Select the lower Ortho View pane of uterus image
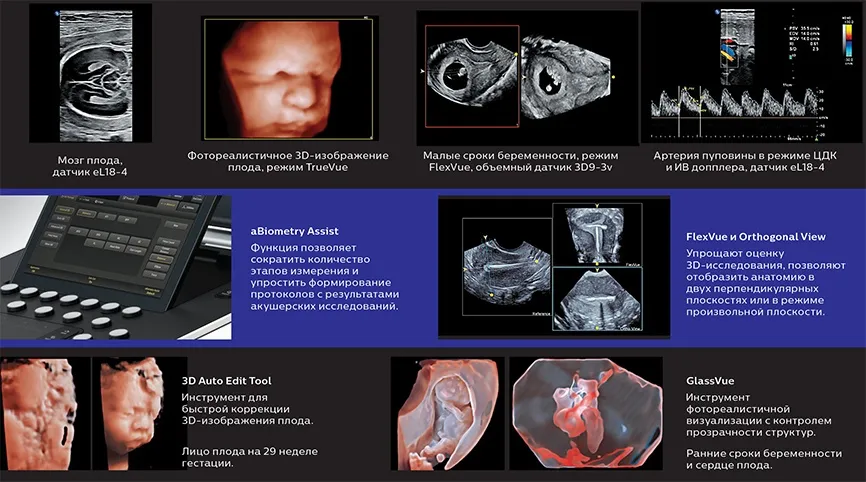 (x=597, y=299)
